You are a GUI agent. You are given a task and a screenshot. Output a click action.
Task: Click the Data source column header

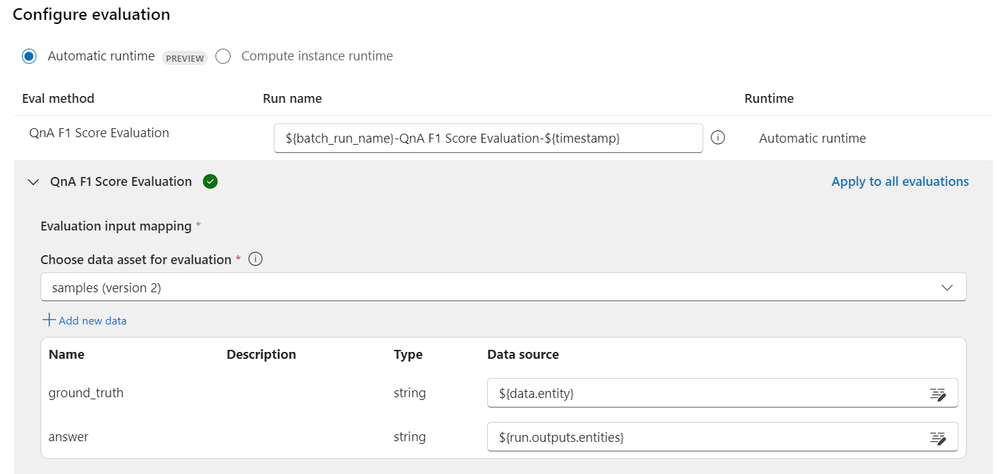pos(522,355)
